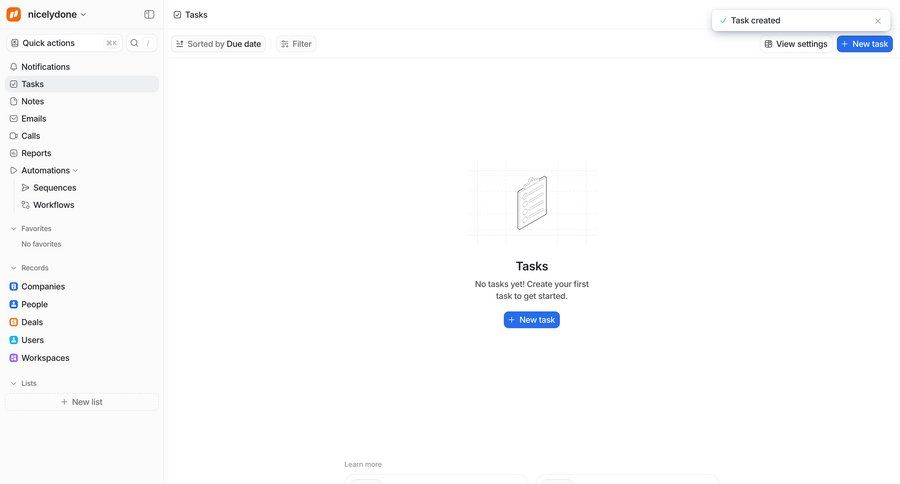900x484 pixels.
Task: Open Quick actions
Action: click(x=64, y=43)
